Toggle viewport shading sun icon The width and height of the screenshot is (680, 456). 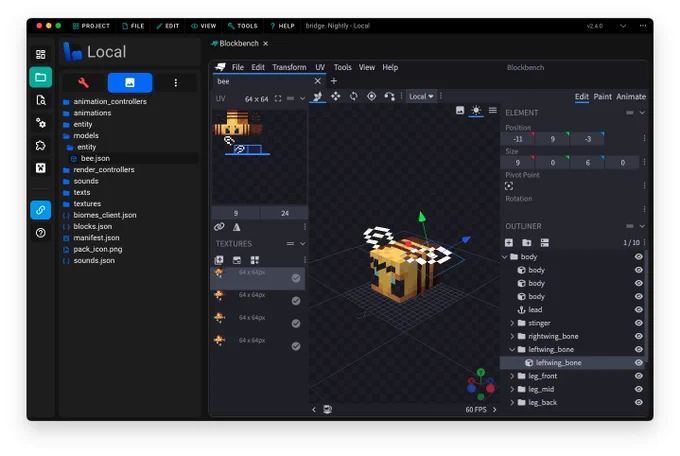(476, 111)
